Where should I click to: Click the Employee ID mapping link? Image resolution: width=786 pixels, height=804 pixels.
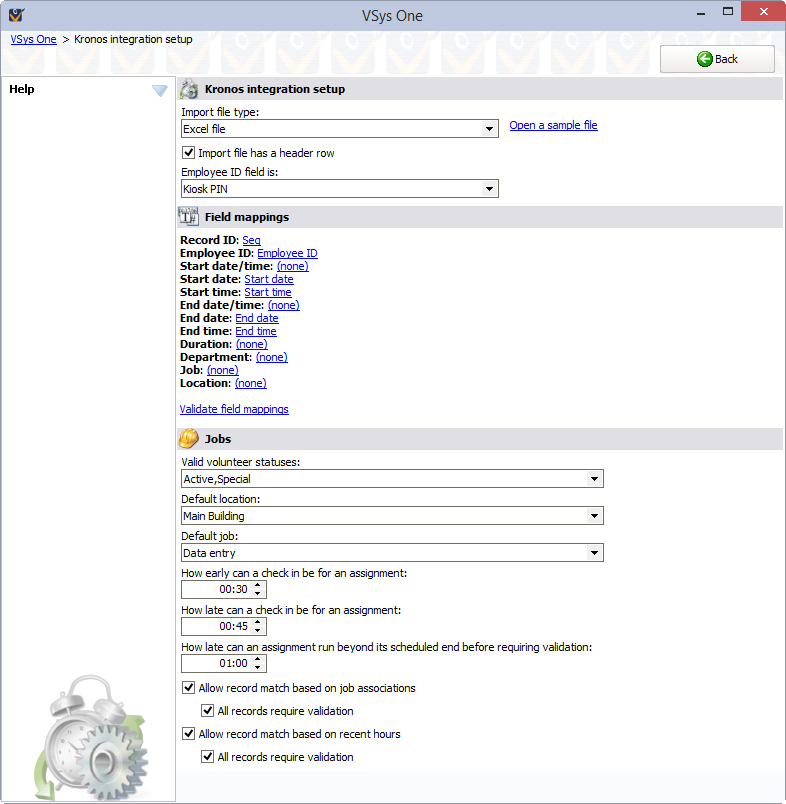pos(287,253)
